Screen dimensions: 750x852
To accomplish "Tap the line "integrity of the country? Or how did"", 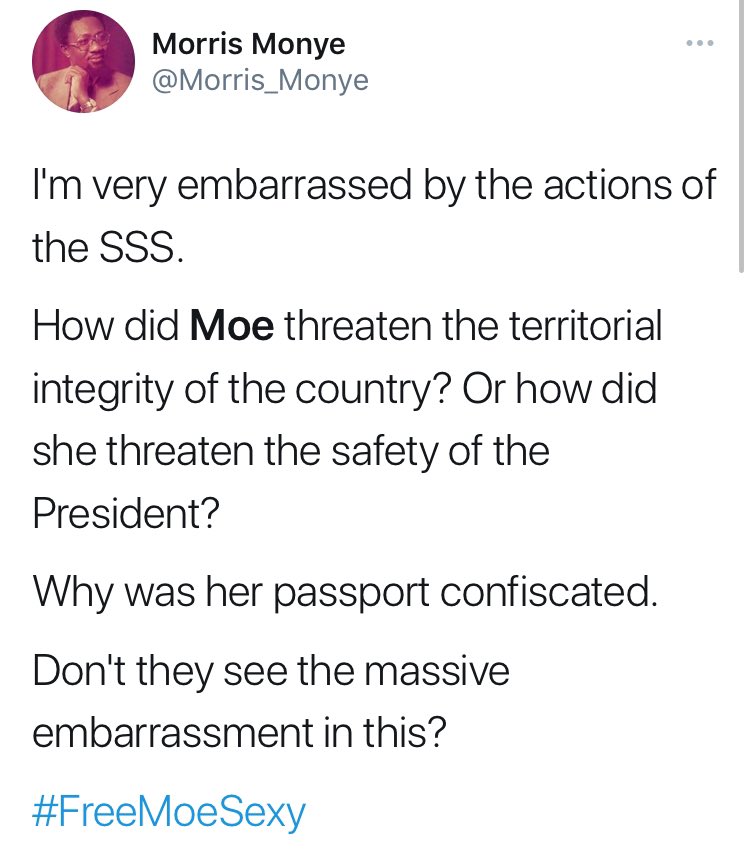I will [x=345, y=390].
